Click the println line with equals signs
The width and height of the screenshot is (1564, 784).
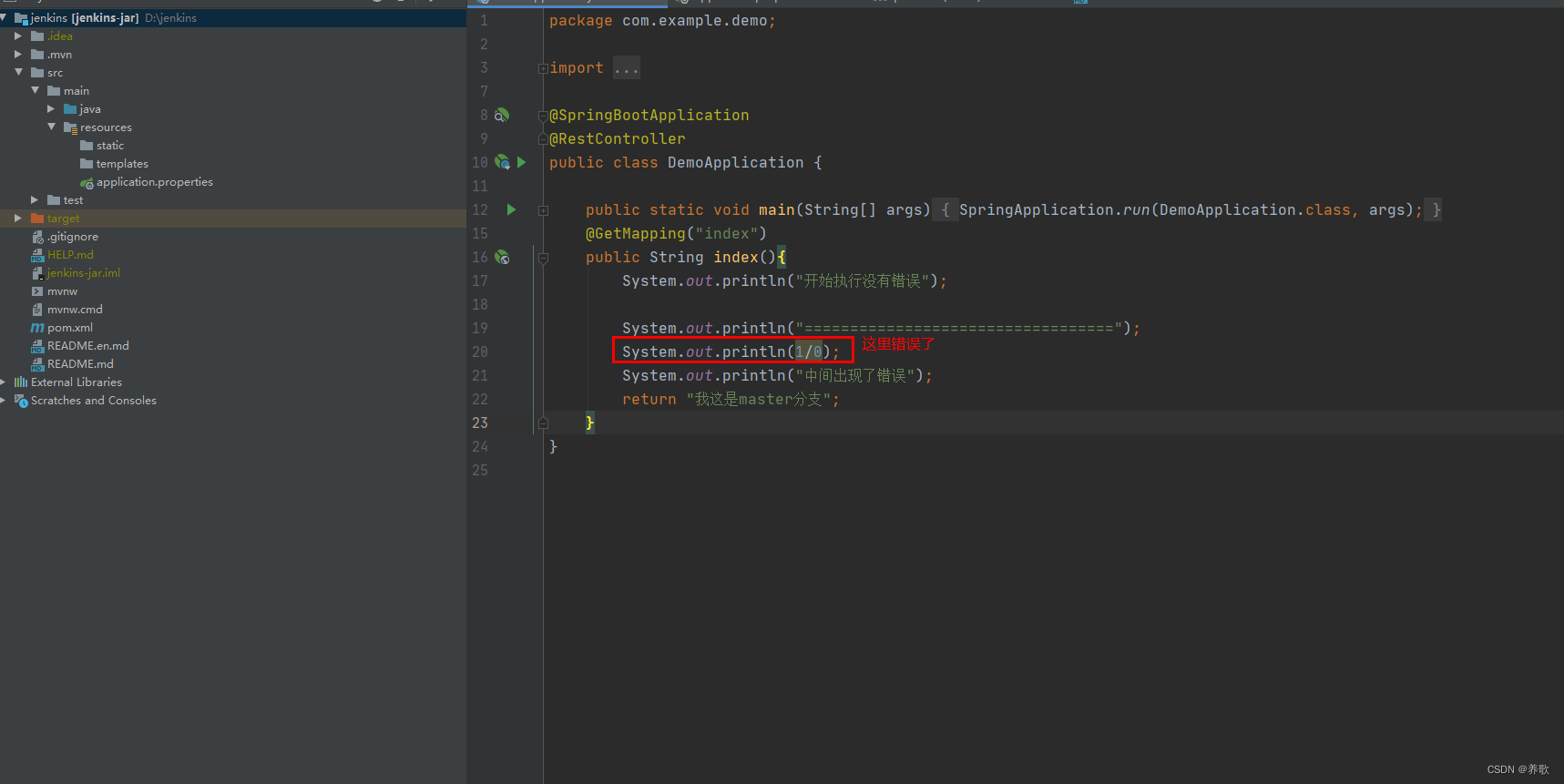point(881,329)
